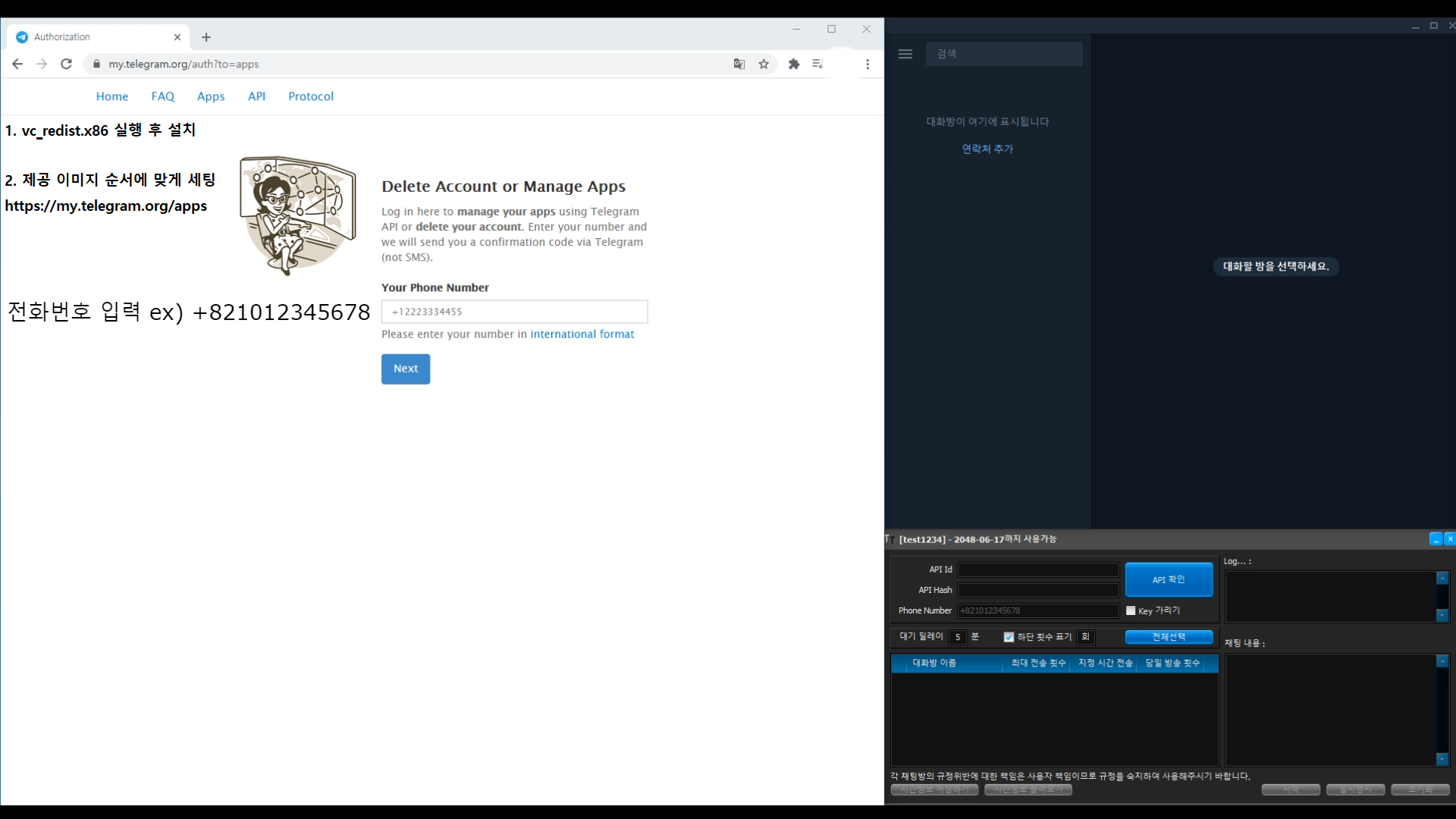Minimize the Chrome browser window
1456x819 pixels.
[796, 29]
